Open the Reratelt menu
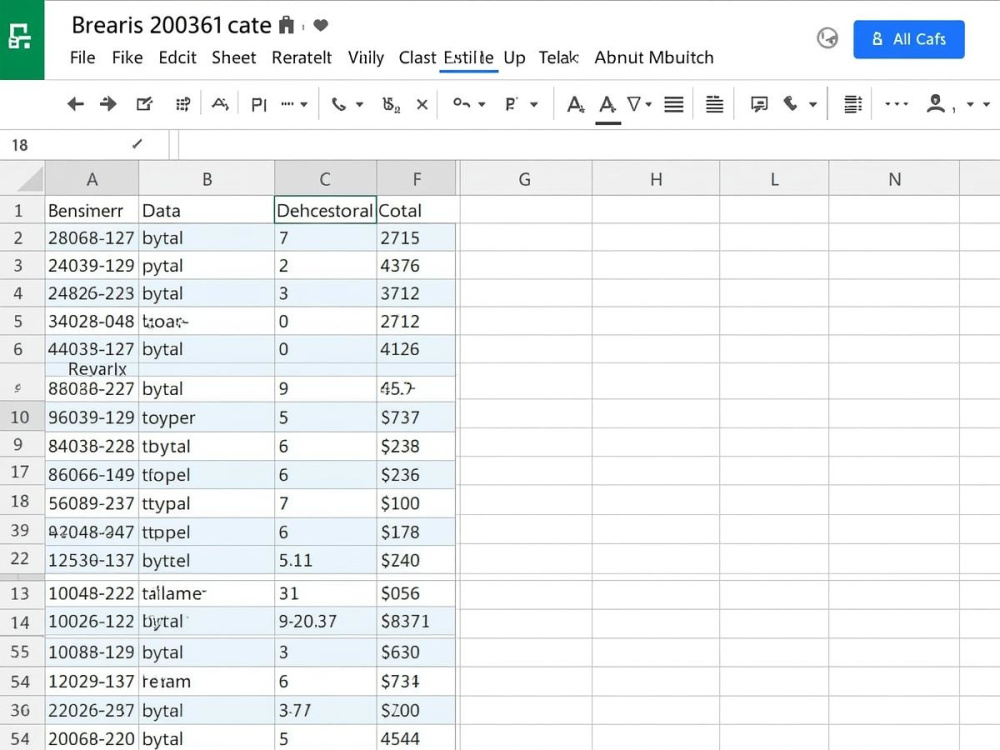The height and width of the screenshot is (750, 1000). tap(302, 57)
